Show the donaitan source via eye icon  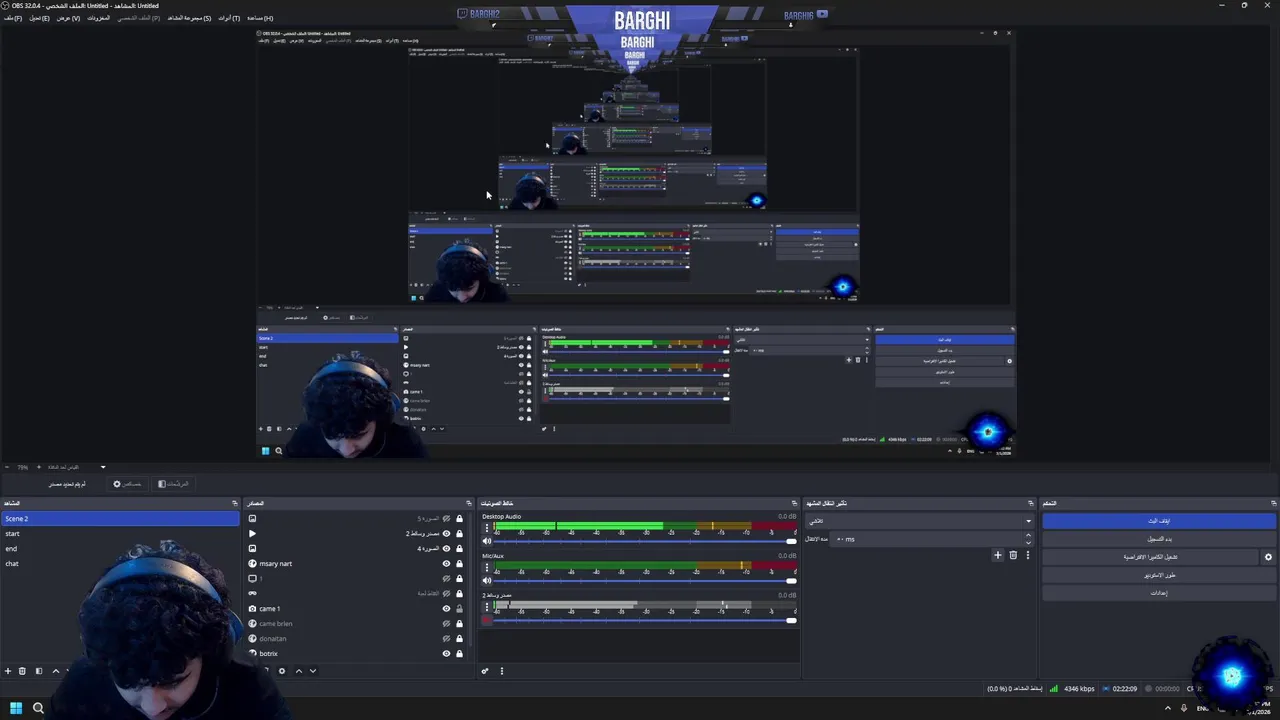click(x=446, y=639)
